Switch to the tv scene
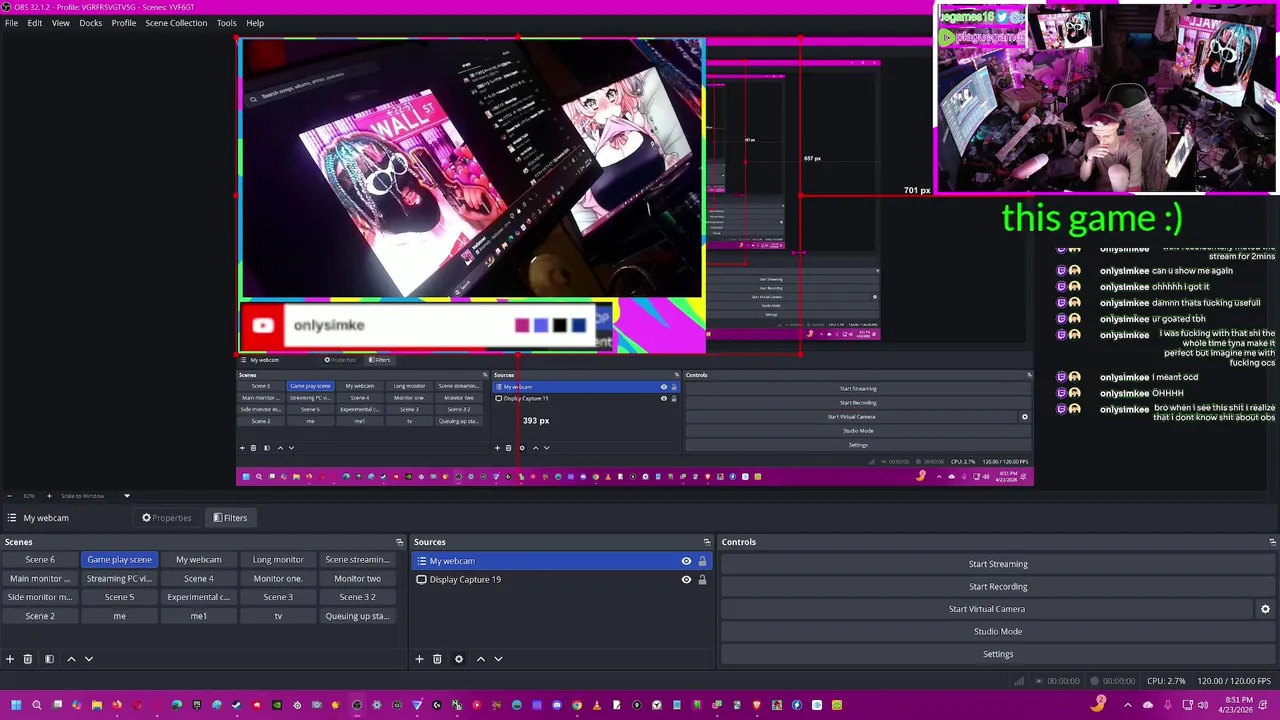 coord(278,616)
